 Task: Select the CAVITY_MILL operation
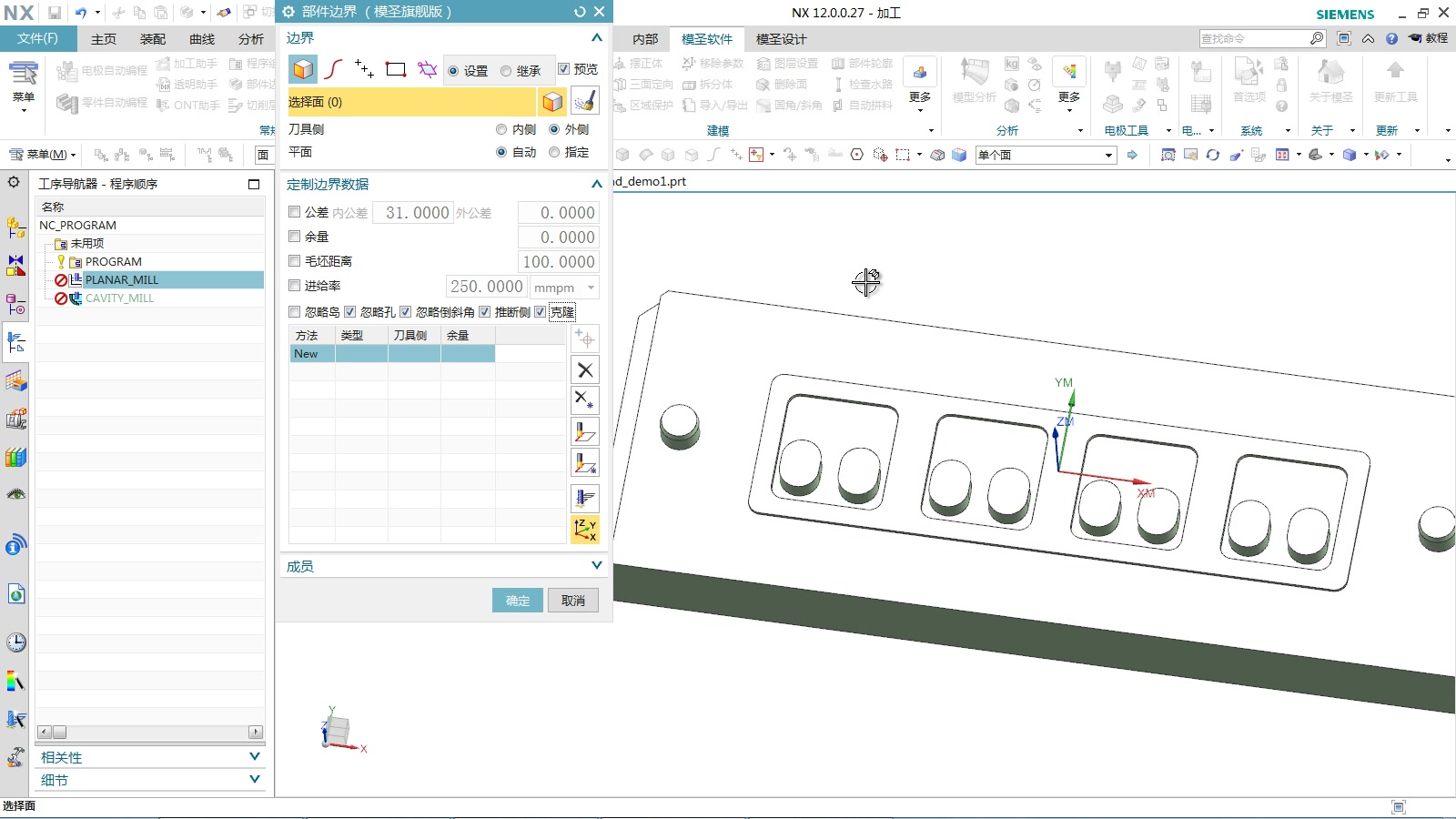(119, 298)
